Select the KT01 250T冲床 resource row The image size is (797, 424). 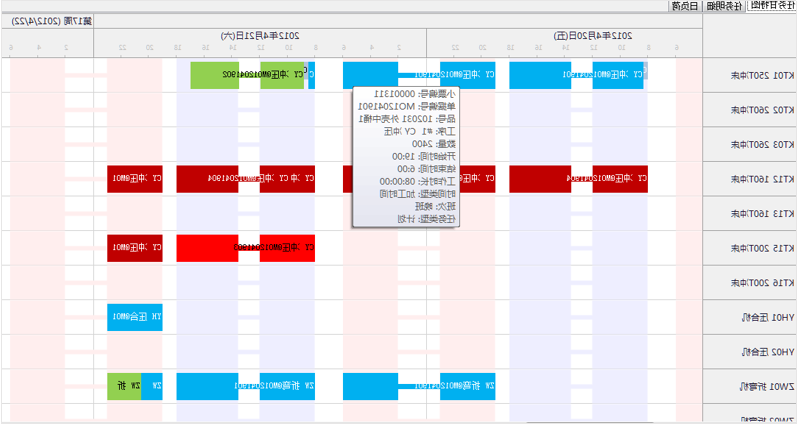[750, 76]
